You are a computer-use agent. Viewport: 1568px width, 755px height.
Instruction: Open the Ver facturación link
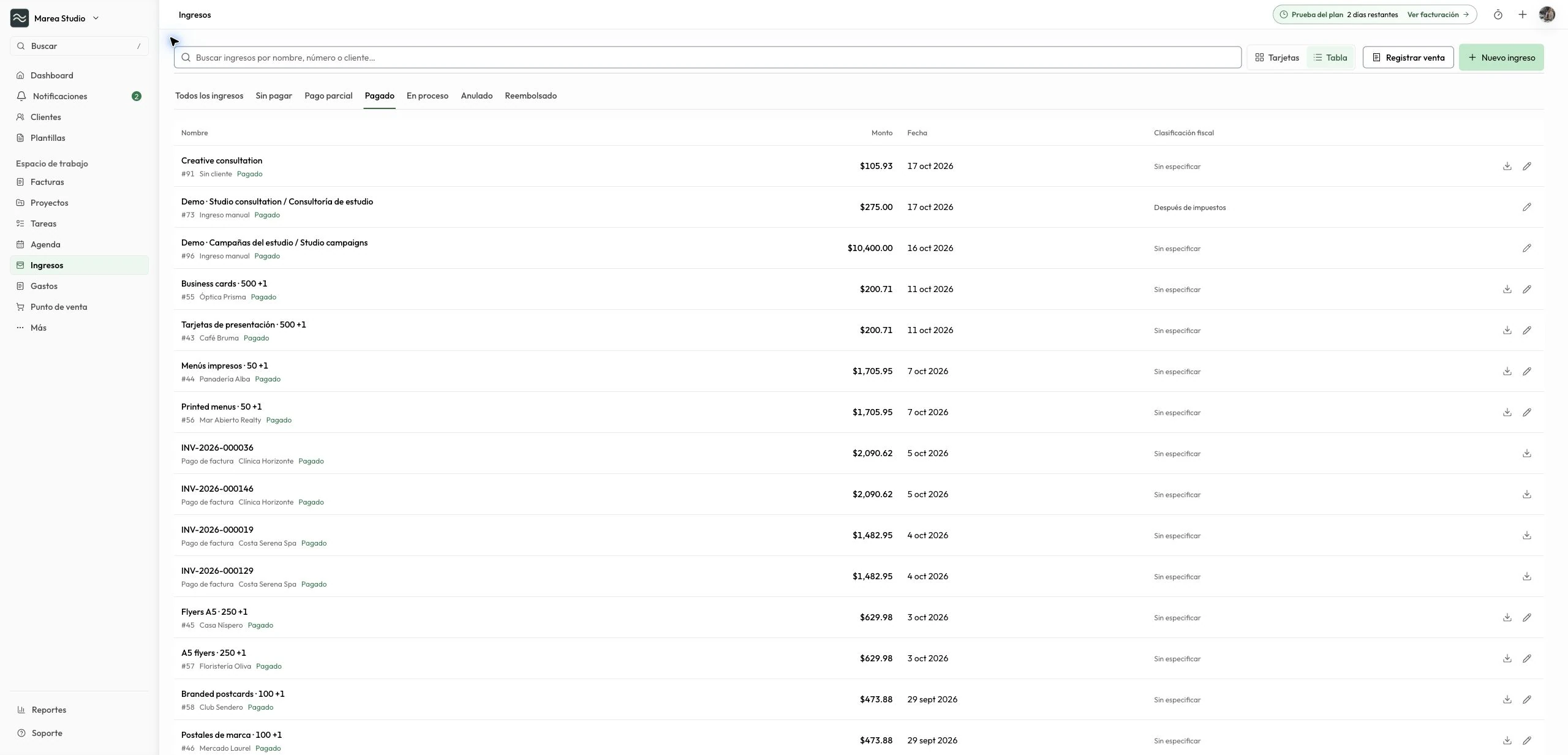coord(1438,15)
